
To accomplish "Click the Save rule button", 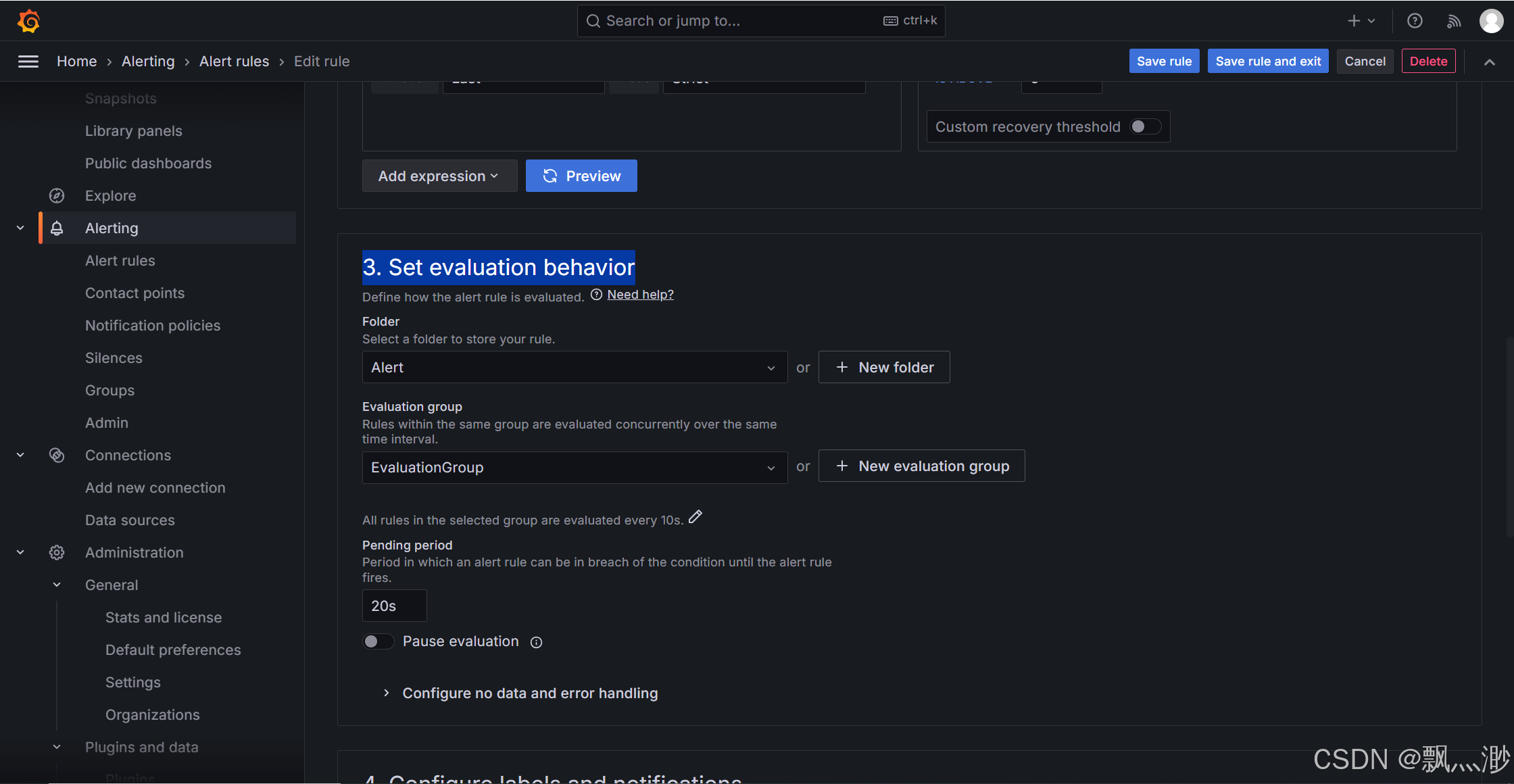I will (x=1164, y=62).
